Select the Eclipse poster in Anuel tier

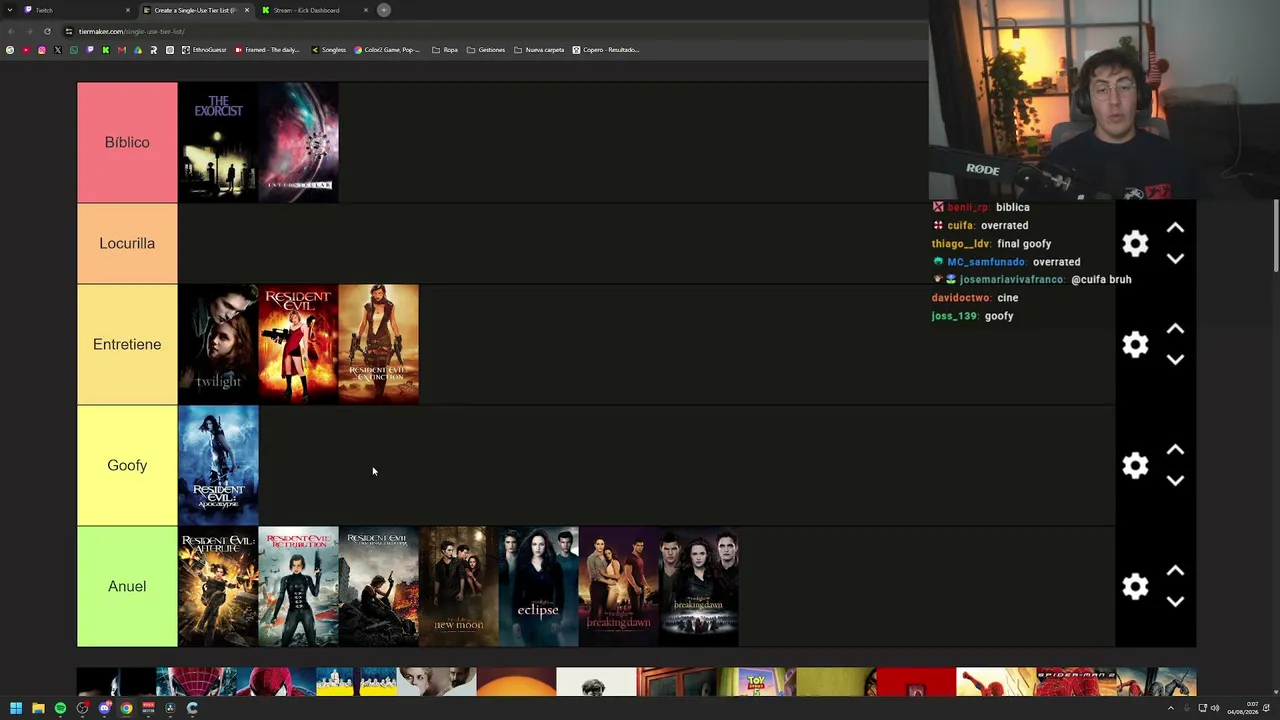tap(538, 586)
